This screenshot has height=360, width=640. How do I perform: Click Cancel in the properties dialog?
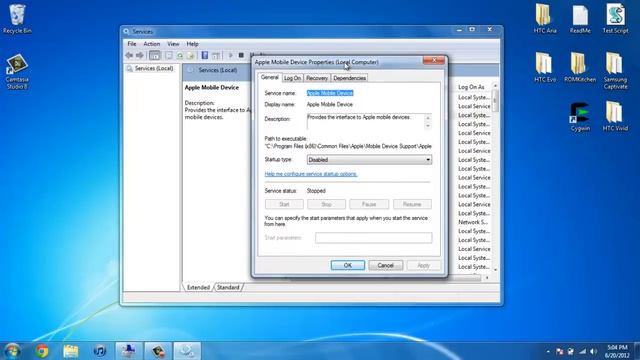pyautogui.click(x=385, y=265)
